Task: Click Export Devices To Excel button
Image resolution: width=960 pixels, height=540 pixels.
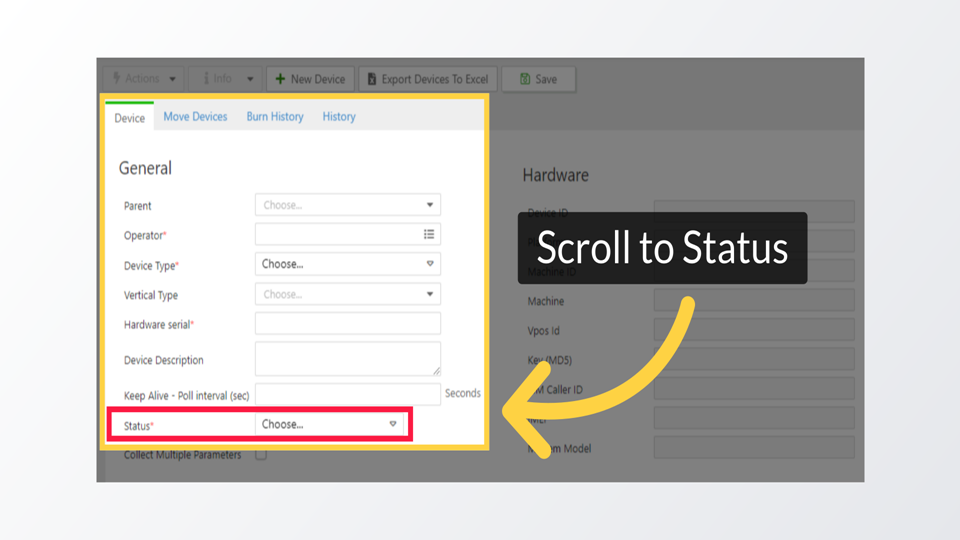Action: pos(428,79)
